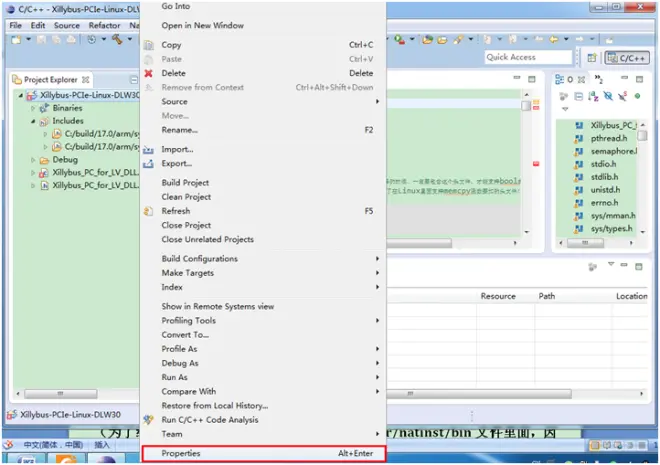This screenshot has width=660, height=465.
Task: Click the green dot filter icon in Outline
Action: coord(637,96)
